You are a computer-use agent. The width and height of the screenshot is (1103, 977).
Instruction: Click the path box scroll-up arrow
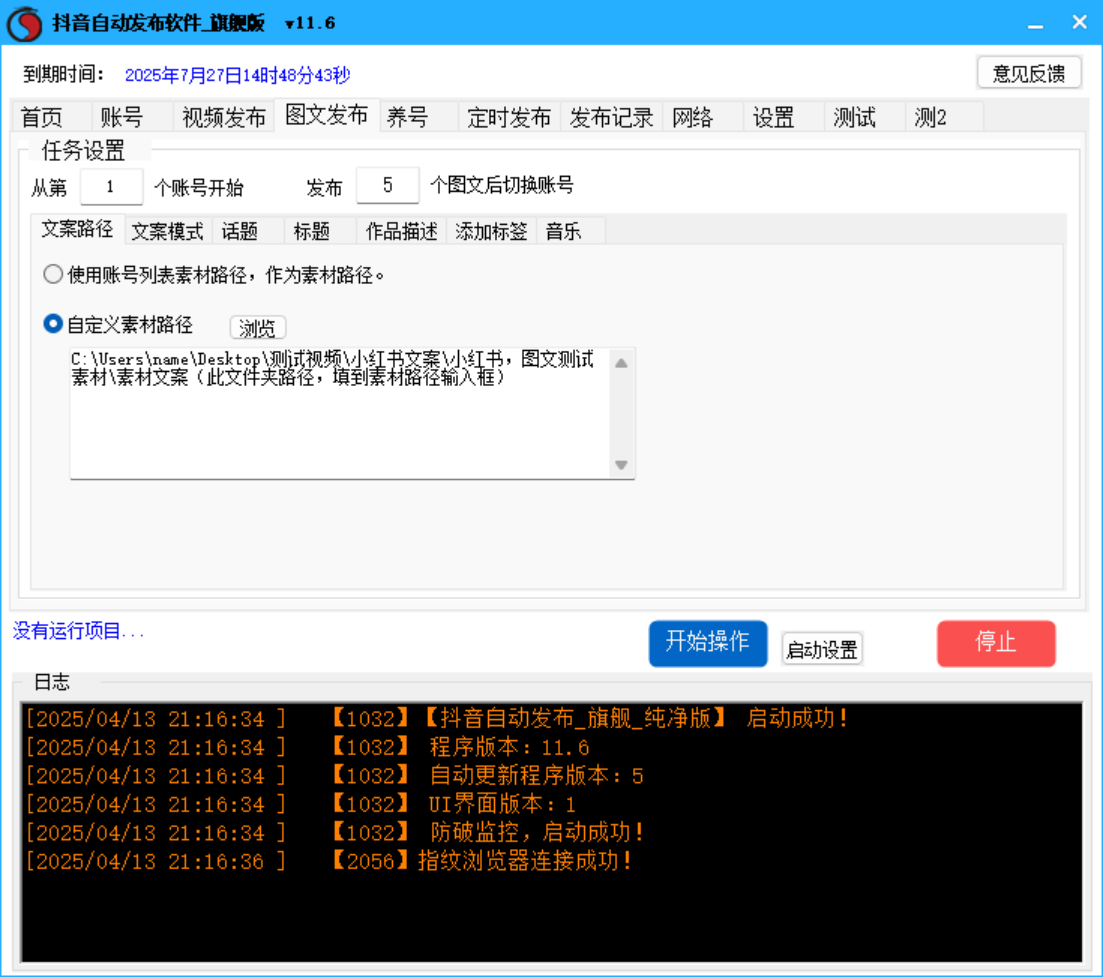(621, 364)
